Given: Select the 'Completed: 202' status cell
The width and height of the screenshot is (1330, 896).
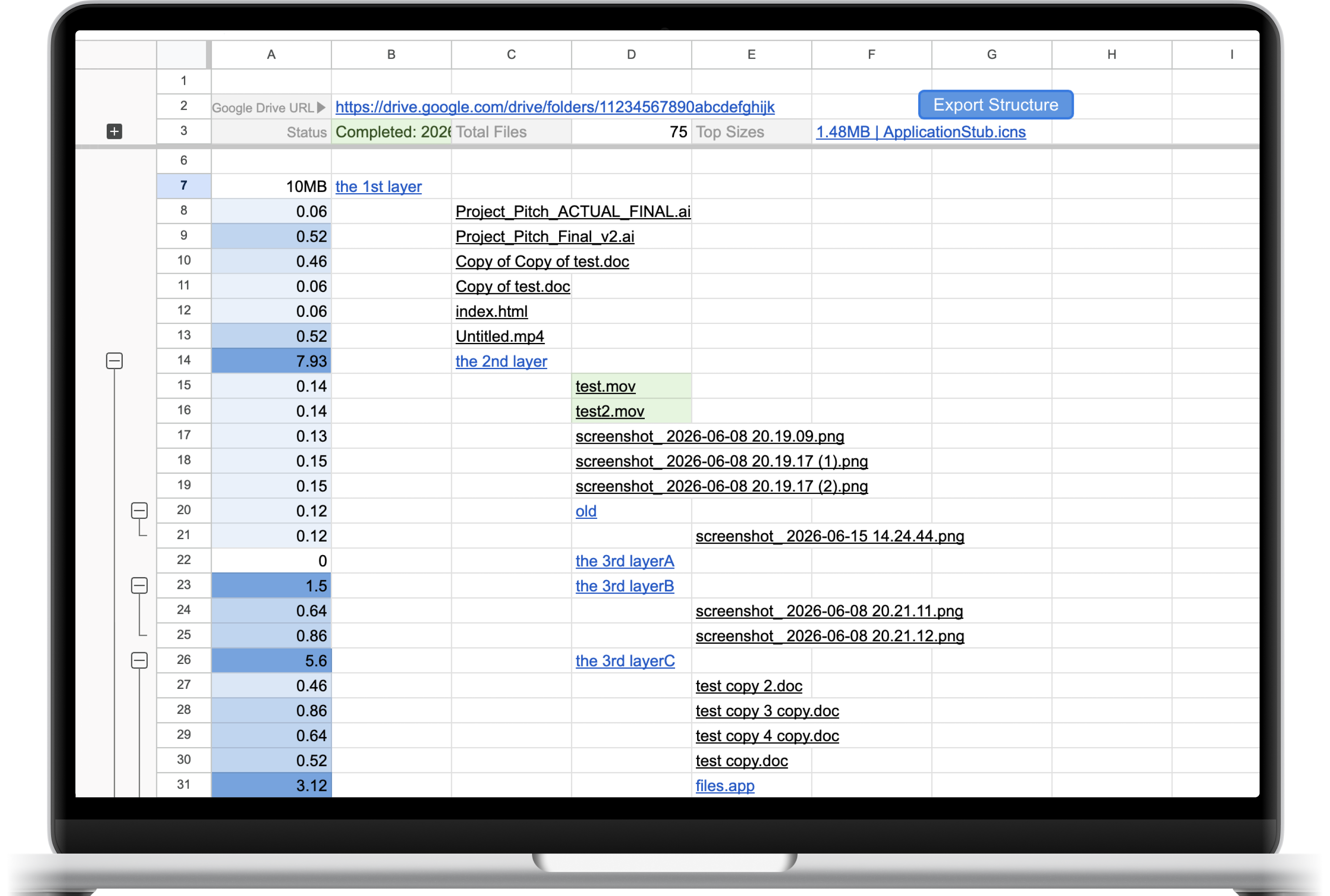Looking at the screenshot, I should [x=392, y=132].
